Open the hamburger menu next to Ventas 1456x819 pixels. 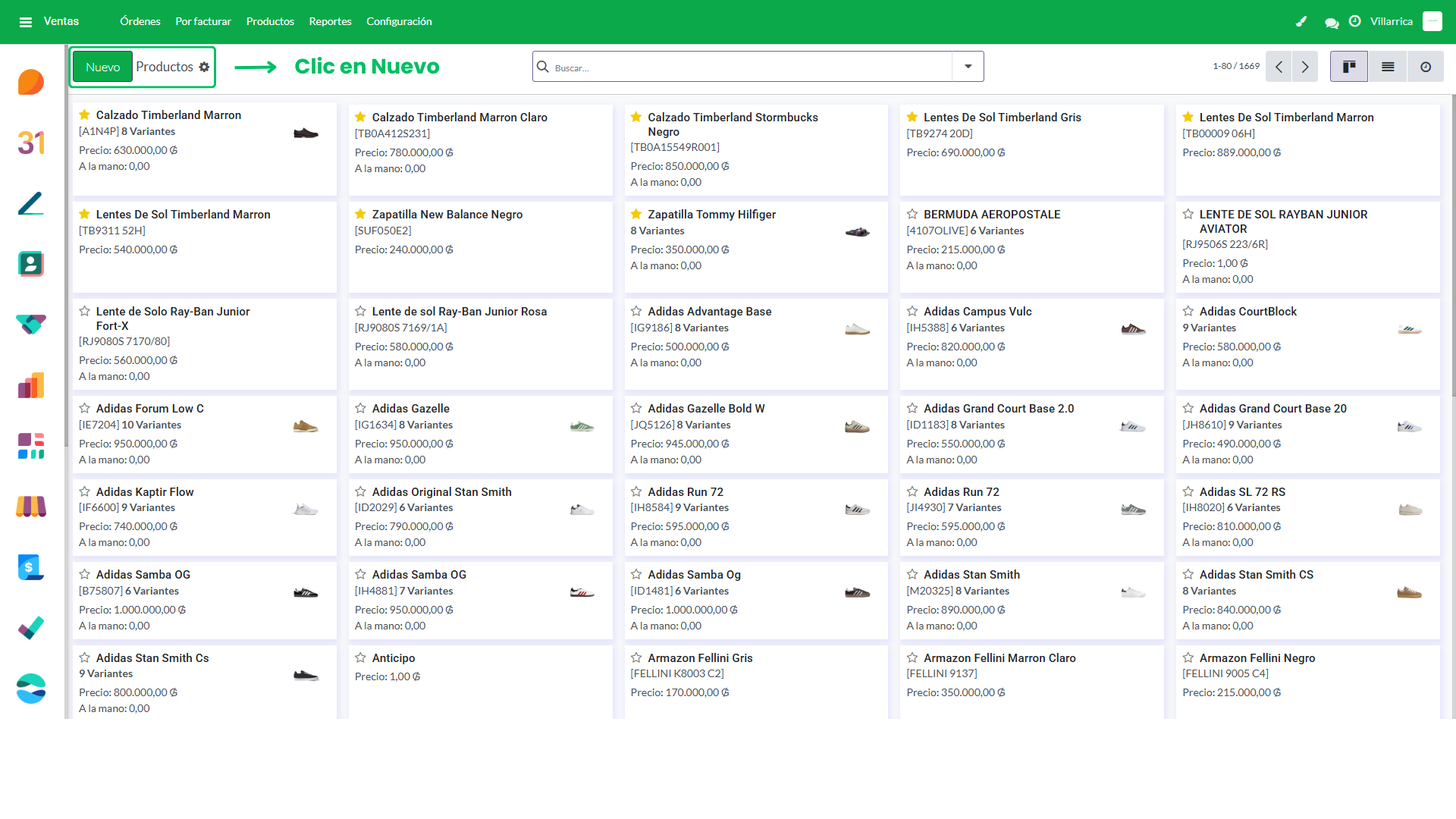coord(26,21)
